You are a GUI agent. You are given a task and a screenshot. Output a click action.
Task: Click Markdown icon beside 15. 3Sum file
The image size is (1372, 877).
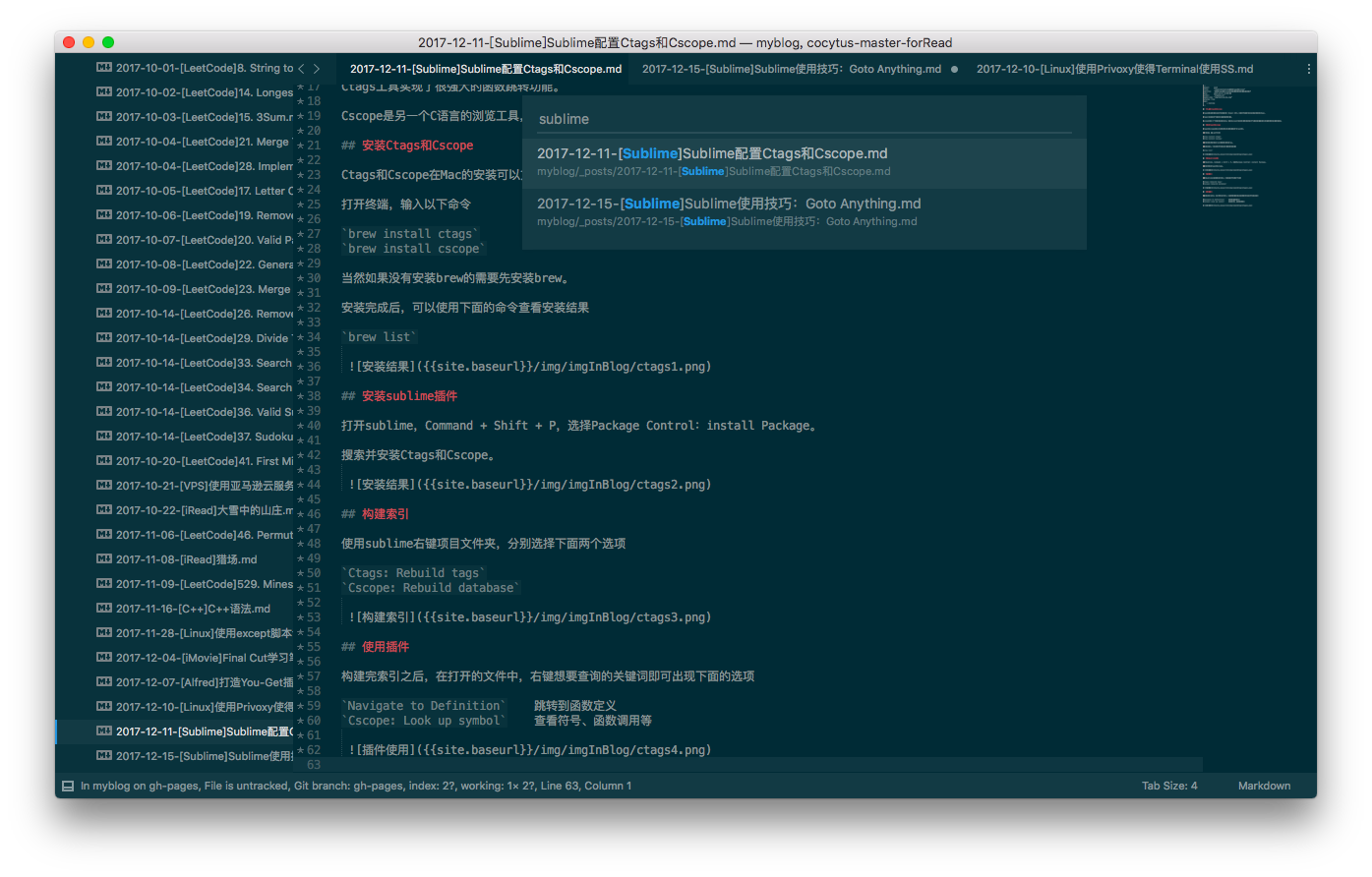104,117
